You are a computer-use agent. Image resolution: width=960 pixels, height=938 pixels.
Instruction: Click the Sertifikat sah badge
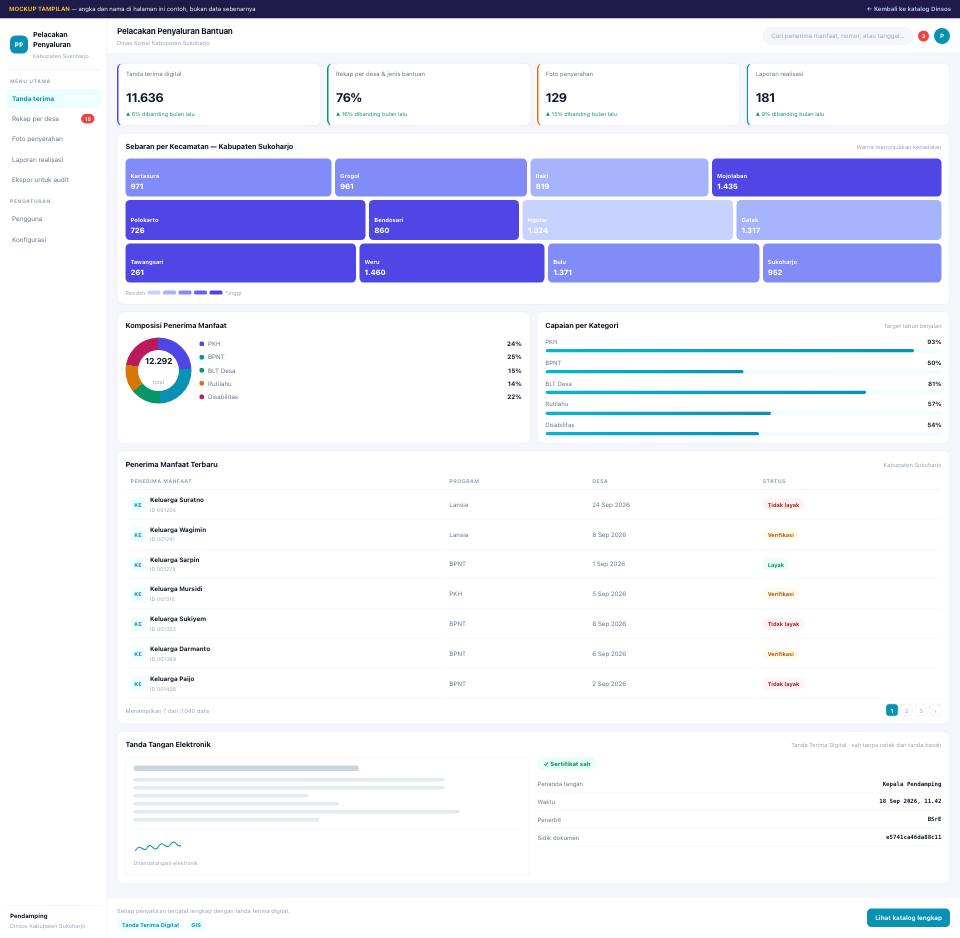pos(566,764)
